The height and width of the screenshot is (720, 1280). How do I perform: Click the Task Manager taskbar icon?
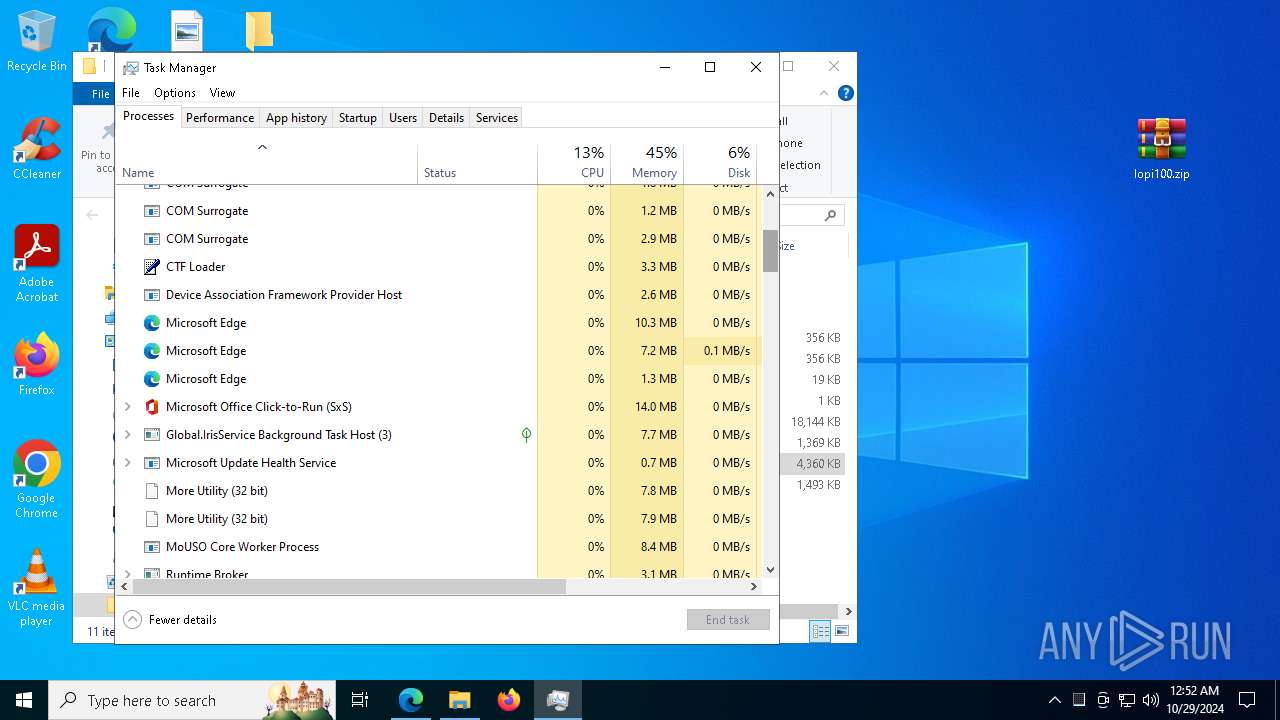coord(557,700)
